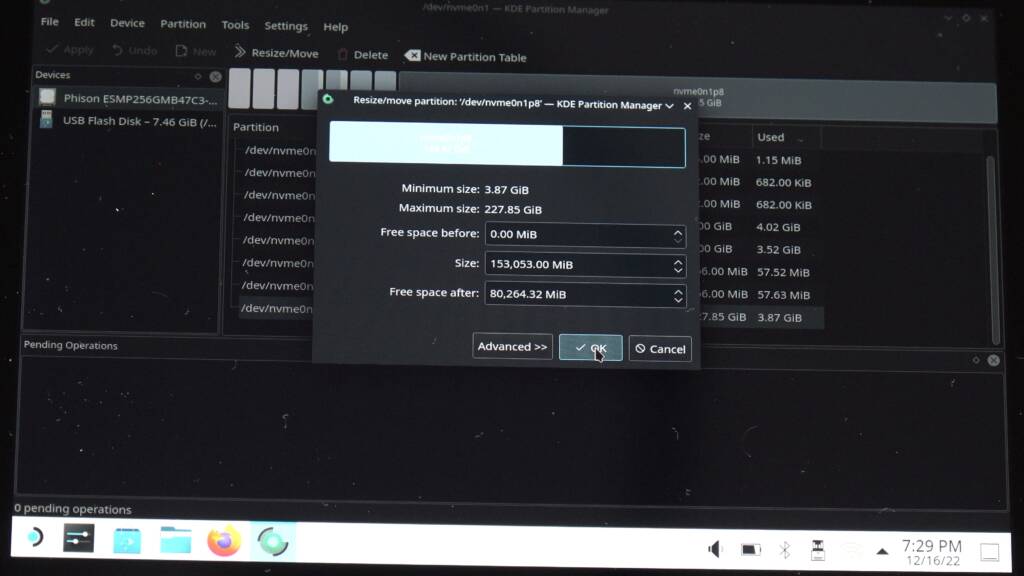Open the volume control in system tray
The height and width of the screenshot is (576, 1024).
pyautogui.click(x=715, y=549)
